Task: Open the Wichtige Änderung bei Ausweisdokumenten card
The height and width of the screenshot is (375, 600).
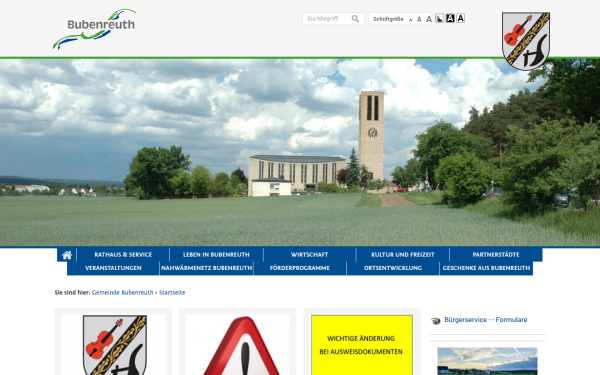Action: coord(362,345)
